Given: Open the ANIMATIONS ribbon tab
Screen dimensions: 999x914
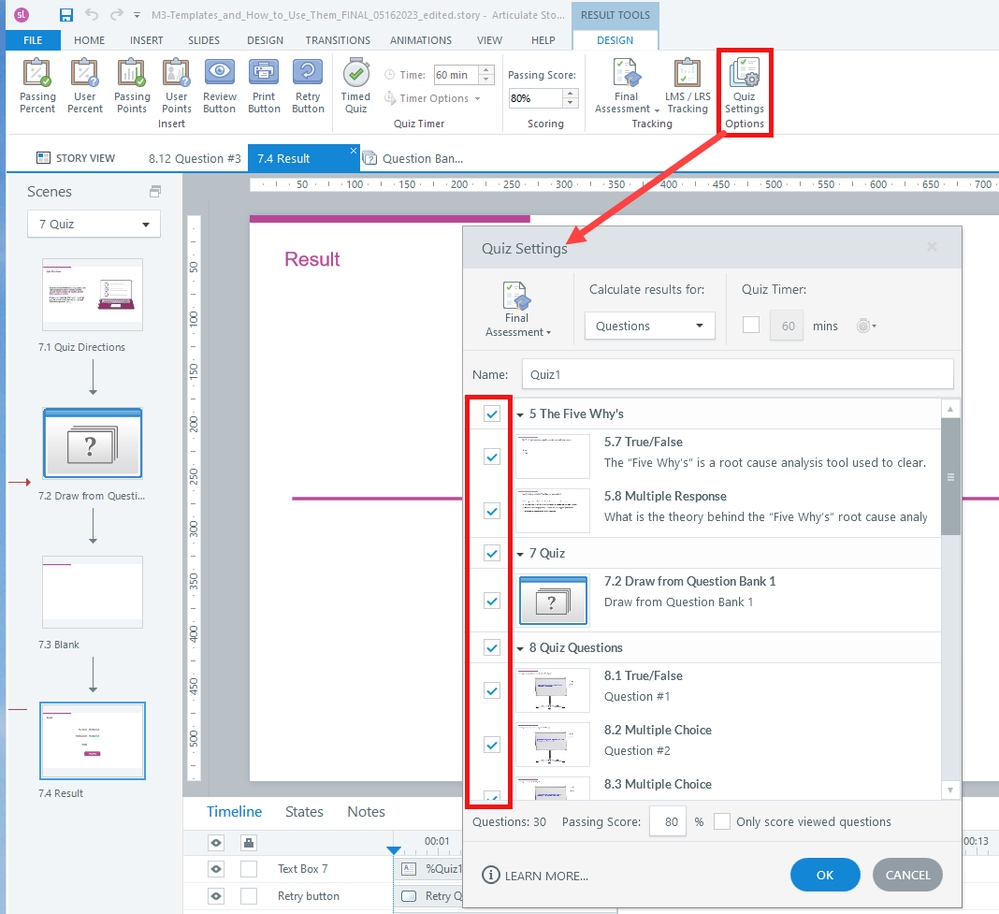Looking at the screenshot, I should tap(419, 40).
